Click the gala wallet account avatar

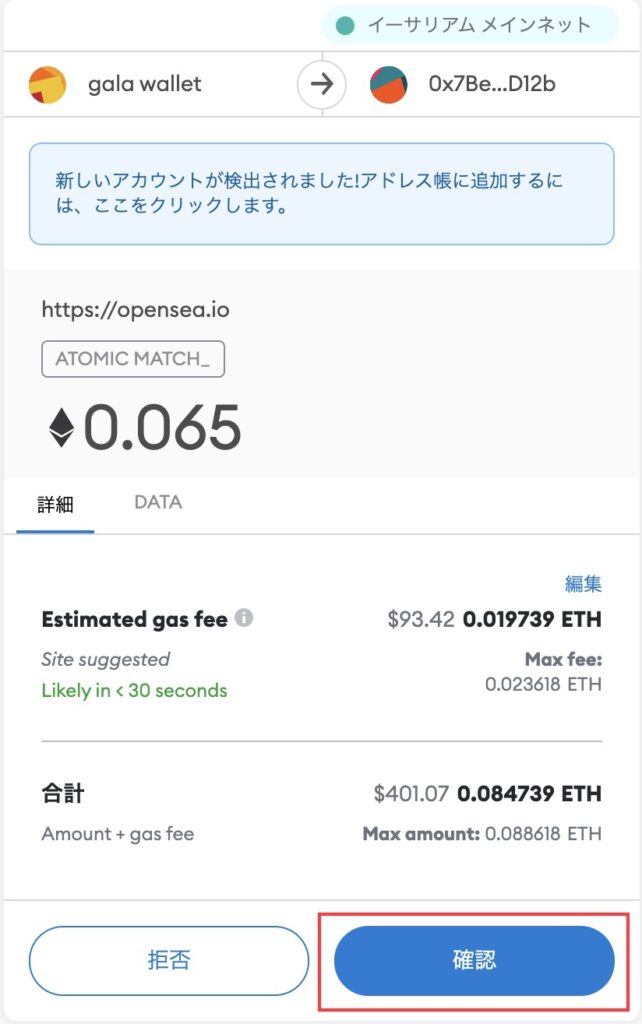tap(48, 84)
